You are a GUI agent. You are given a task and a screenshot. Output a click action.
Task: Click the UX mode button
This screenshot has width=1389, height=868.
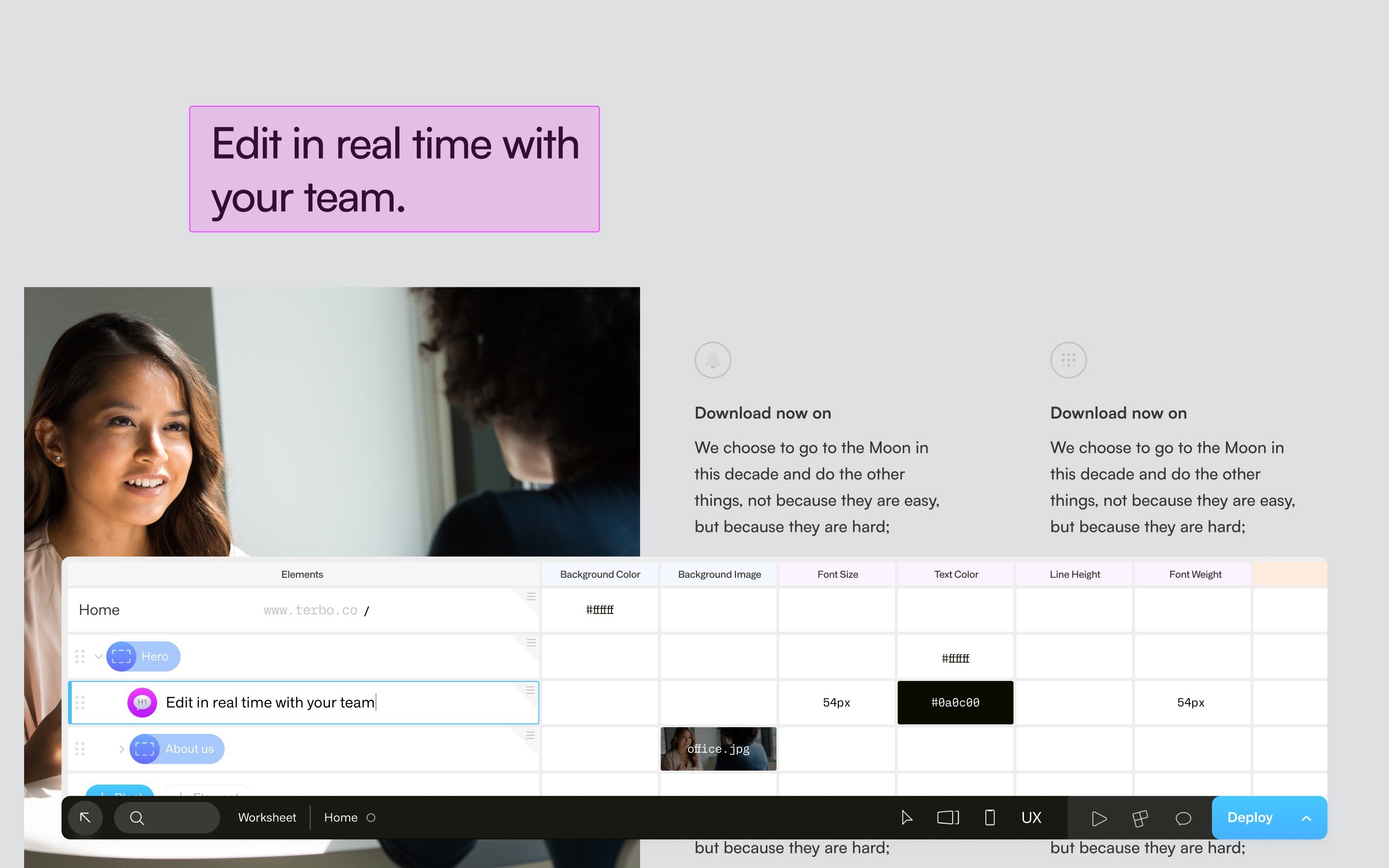click(x=1031, y=817)
